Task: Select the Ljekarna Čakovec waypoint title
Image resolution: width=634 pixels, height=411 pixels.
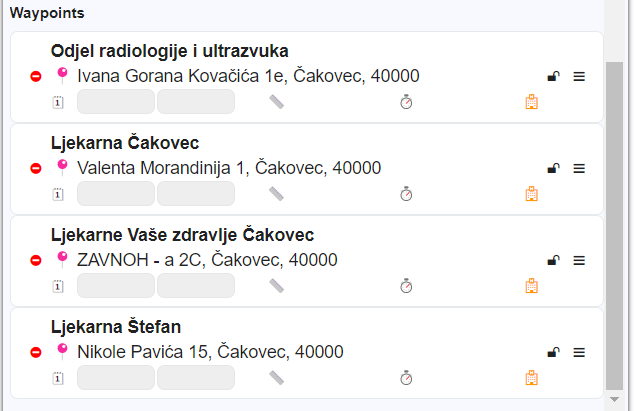Action: point(124,143)
